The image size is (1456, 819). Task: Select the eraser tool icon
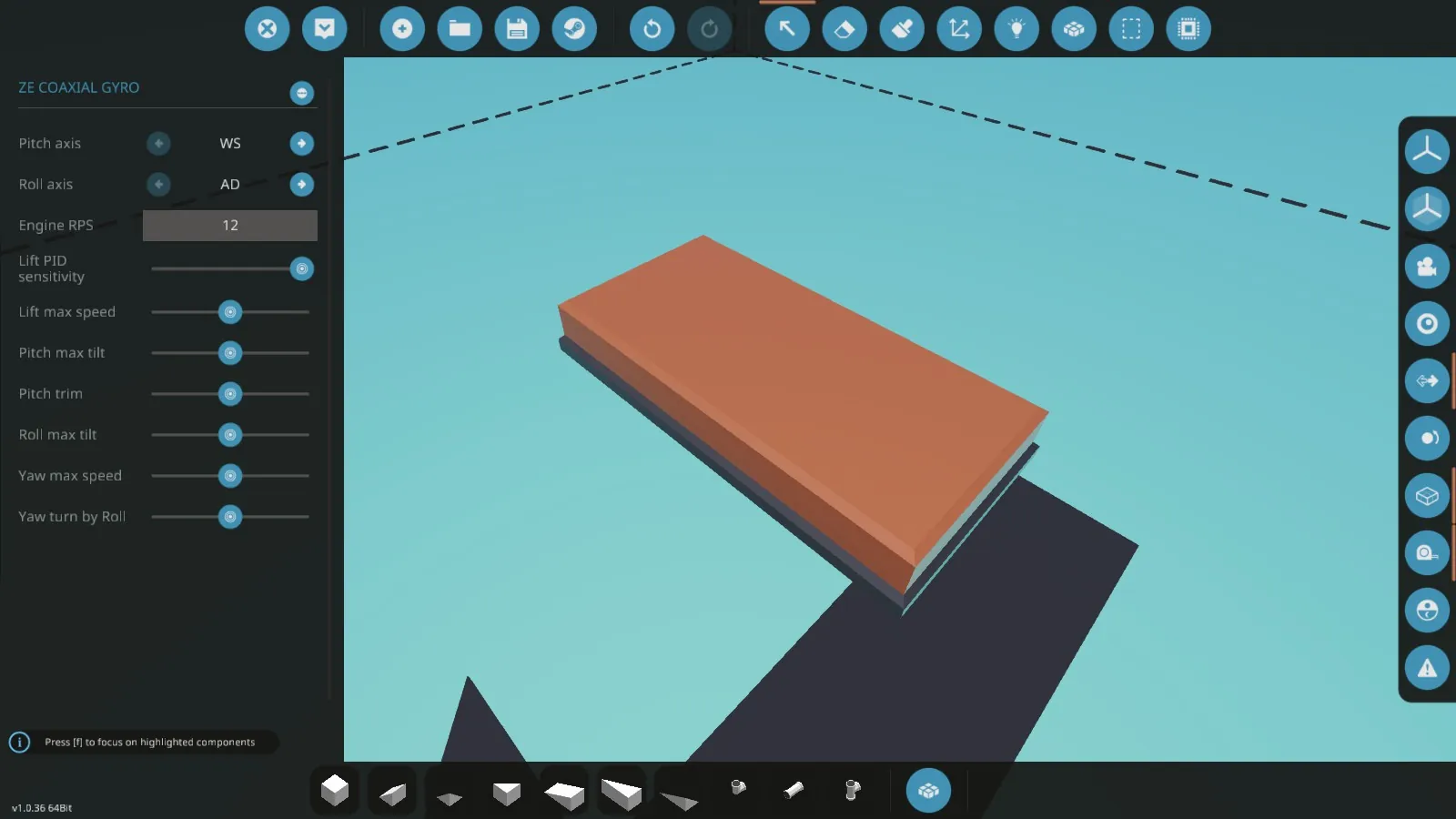click(844, 29)
